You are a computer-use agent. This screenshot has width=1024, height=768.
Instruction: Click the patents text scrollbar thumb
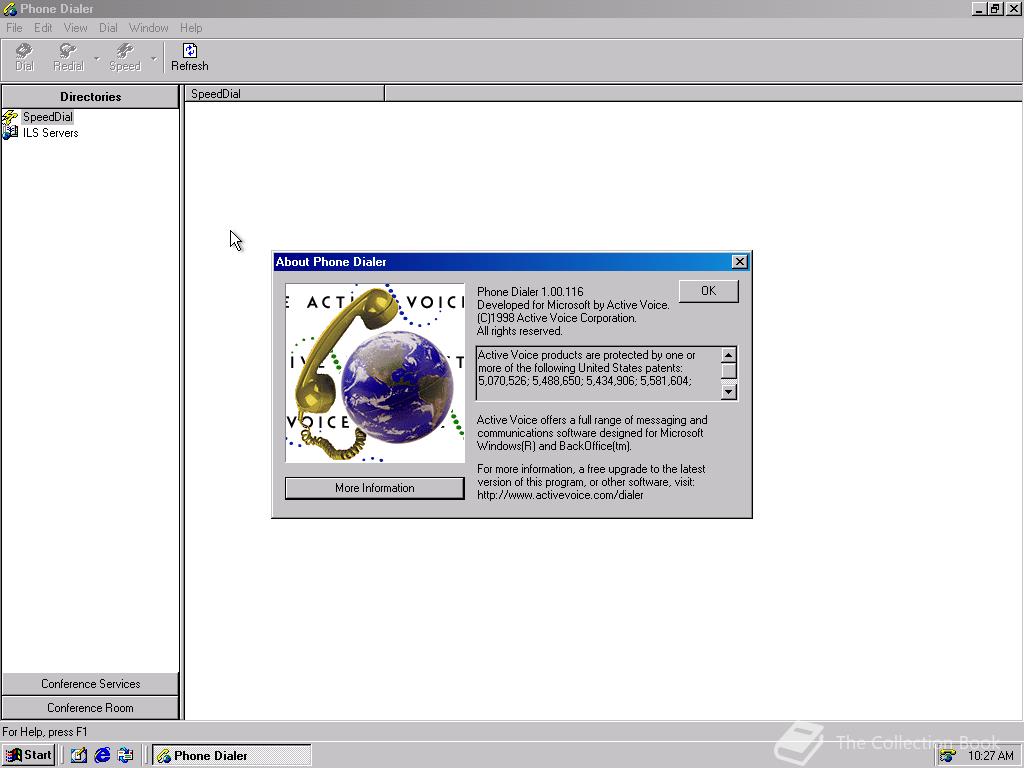(x=729, y=370)
